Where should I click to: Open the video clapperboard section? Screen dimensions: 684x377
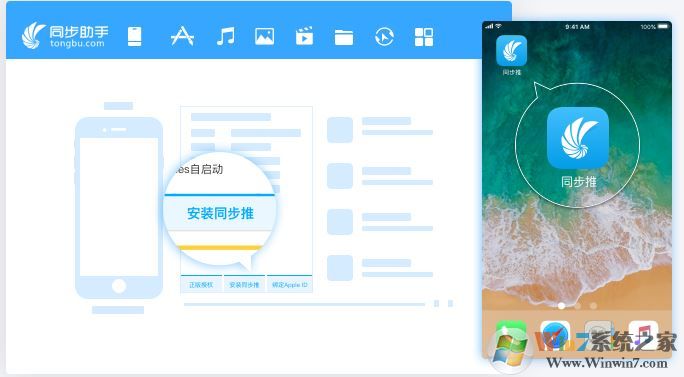click(x=304, y=36)
